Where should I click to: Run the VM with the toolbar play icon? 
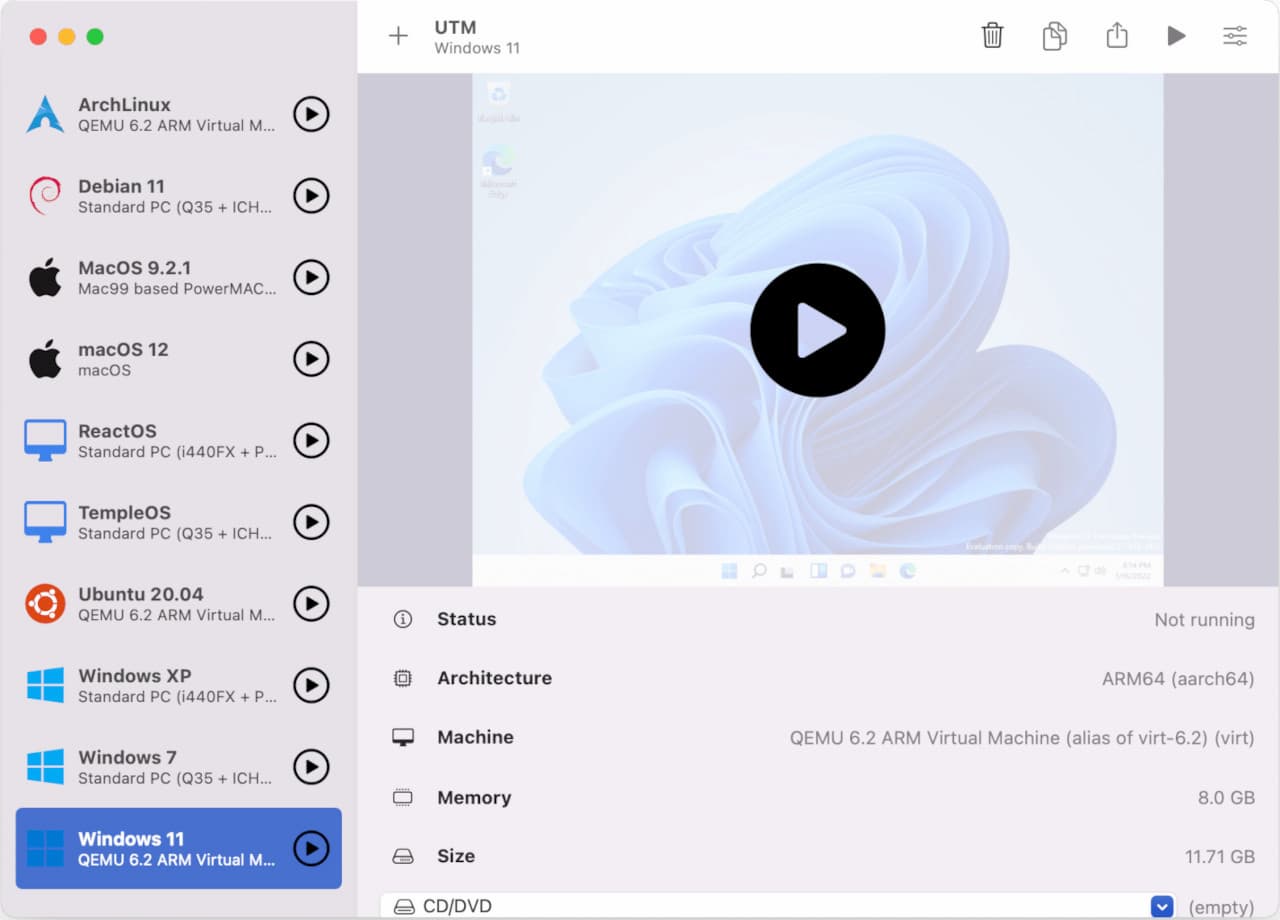[x=1176, y=36]
